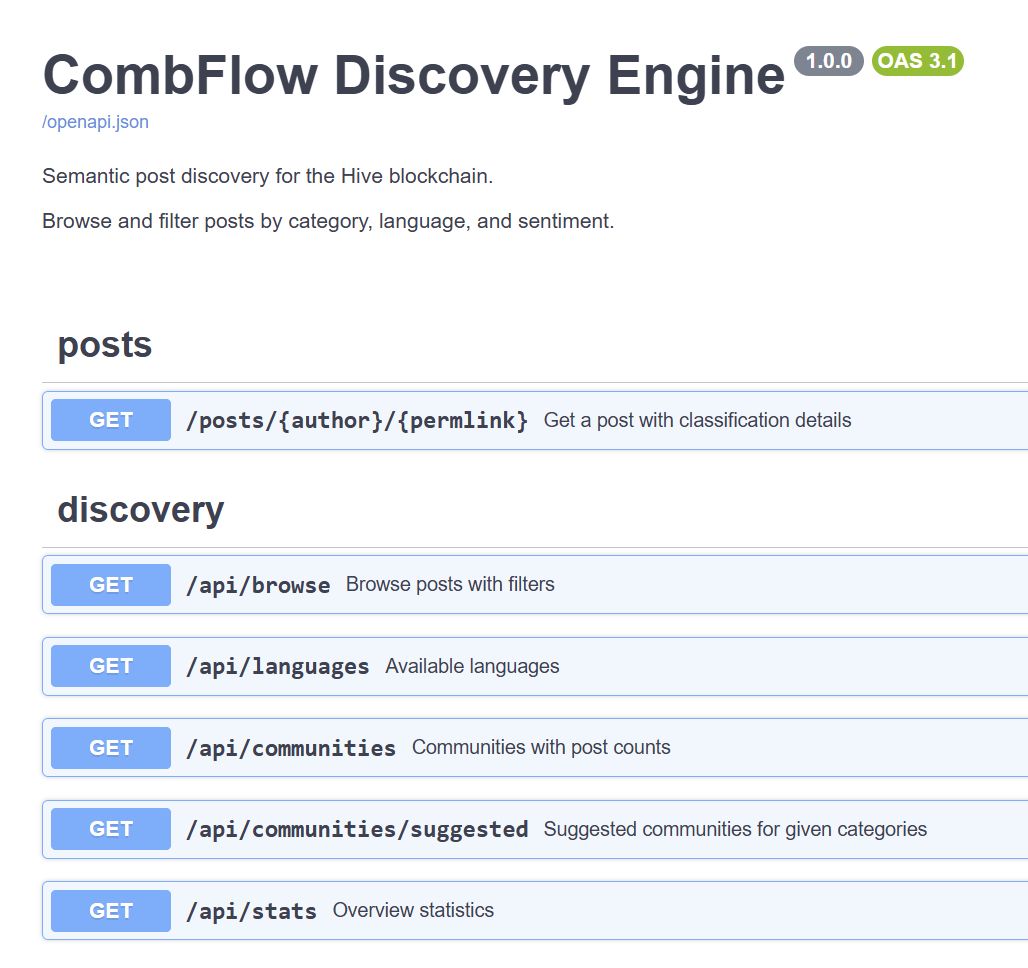Click the OAS 3.1 badge
Image resolution: width=1028 pixels, height=968 pixels.
917,61
